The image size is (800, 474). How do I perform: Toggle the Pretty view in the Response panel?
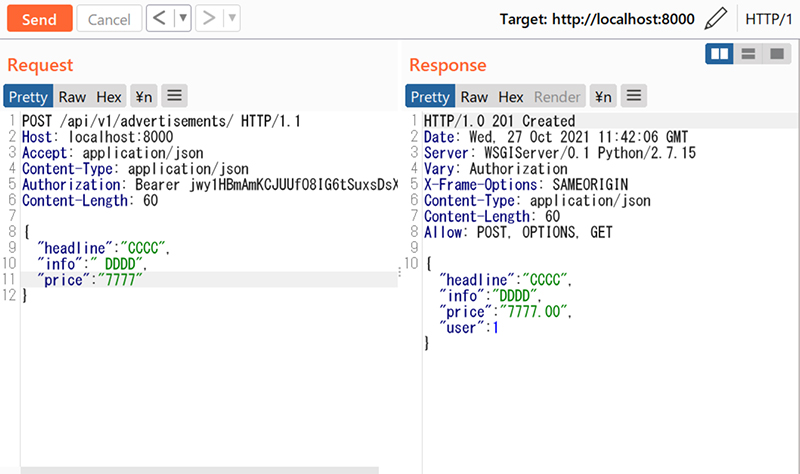coord(430,96)
